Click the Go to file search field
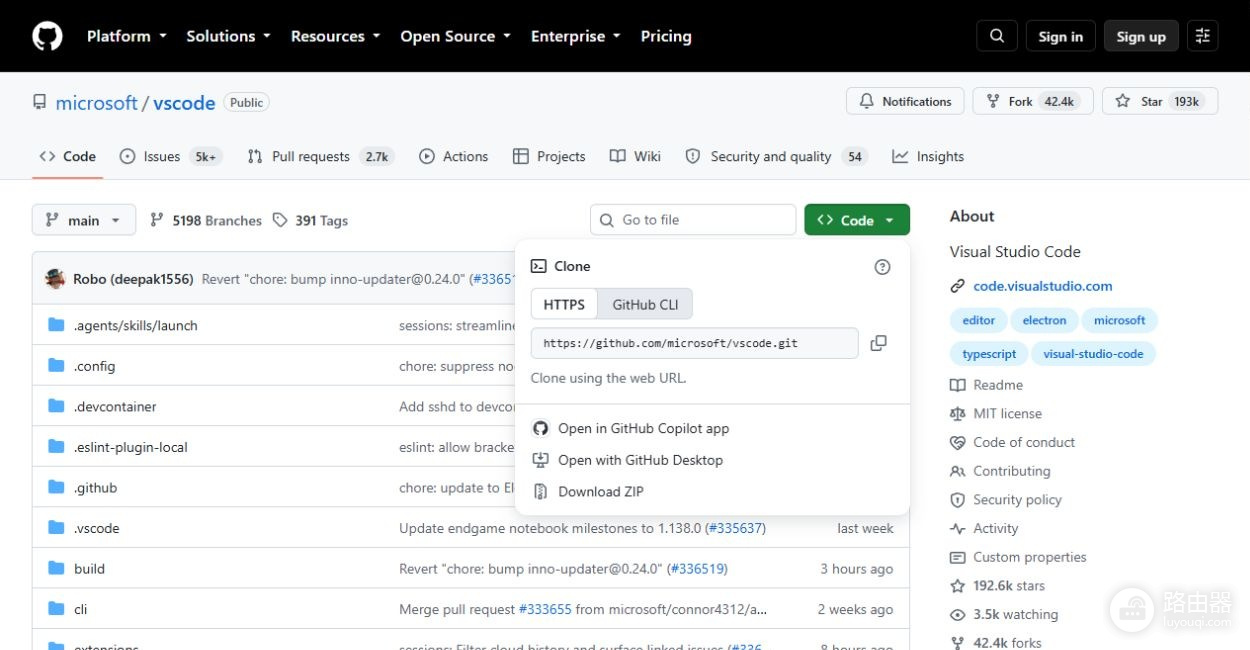 [693, 220]
